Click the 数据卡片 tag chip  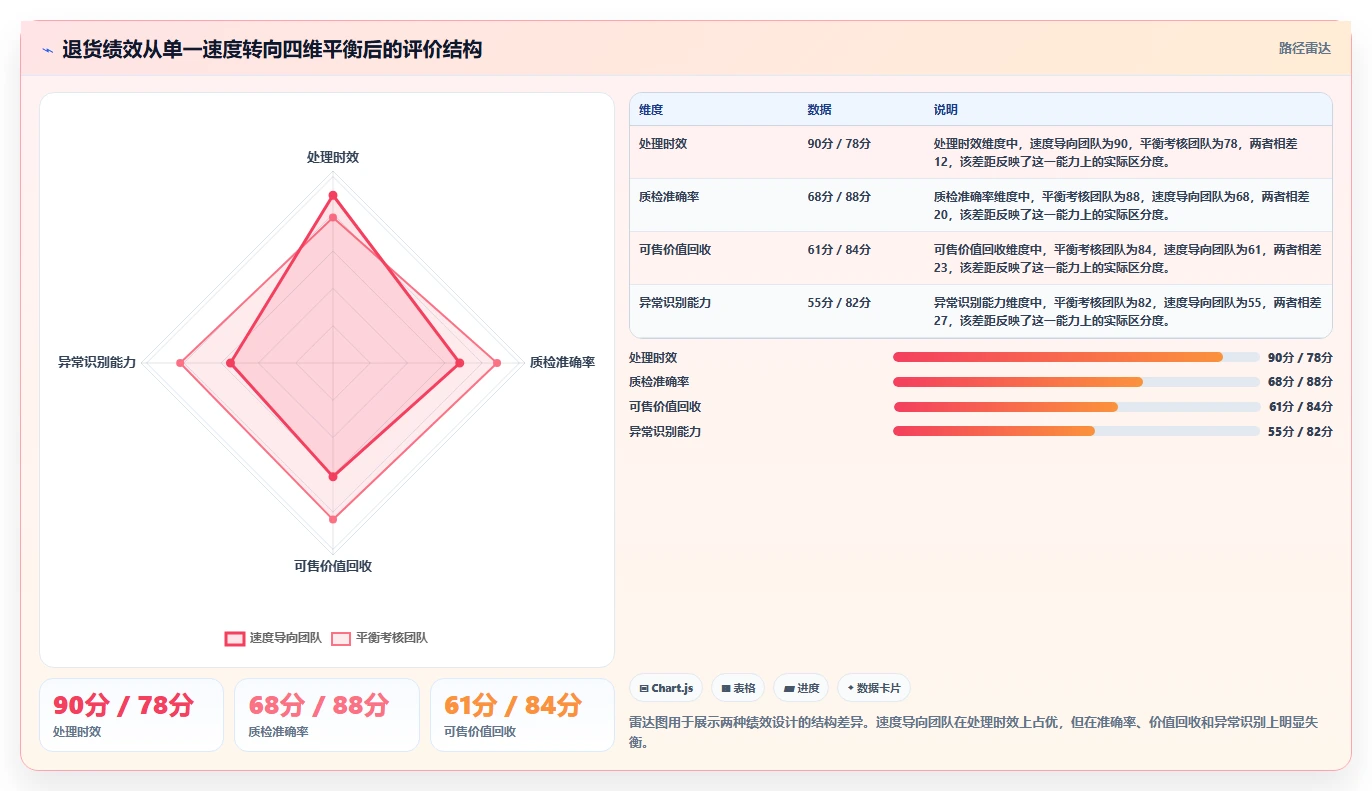(874, 688)
